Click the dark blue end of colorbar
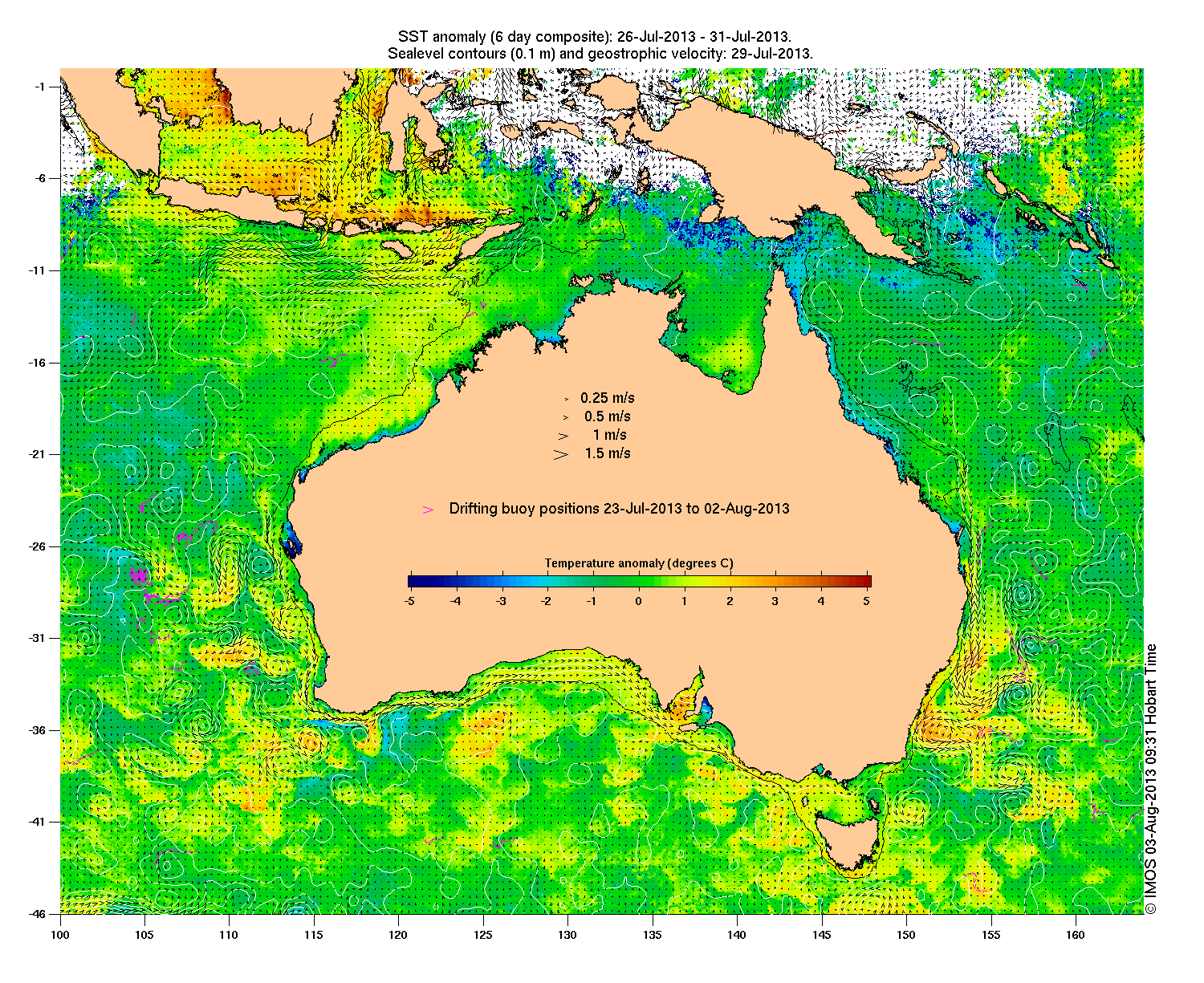 pyautogui.click(x=413, y=582)
